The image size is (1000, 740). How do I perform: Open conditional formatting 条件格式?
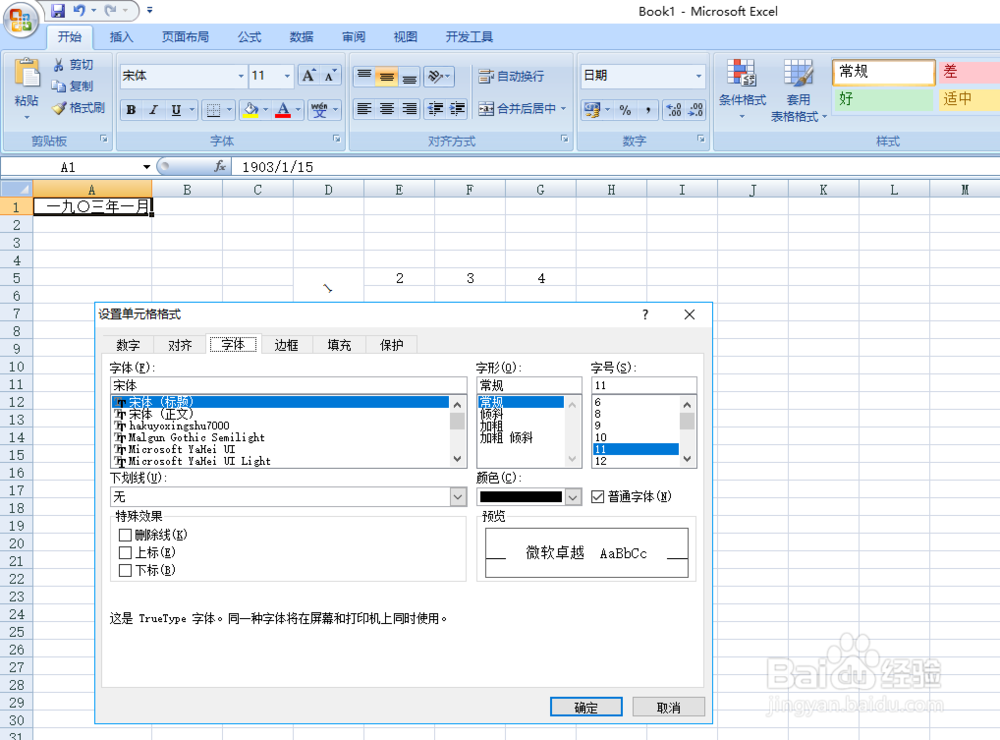coord(742,90)
